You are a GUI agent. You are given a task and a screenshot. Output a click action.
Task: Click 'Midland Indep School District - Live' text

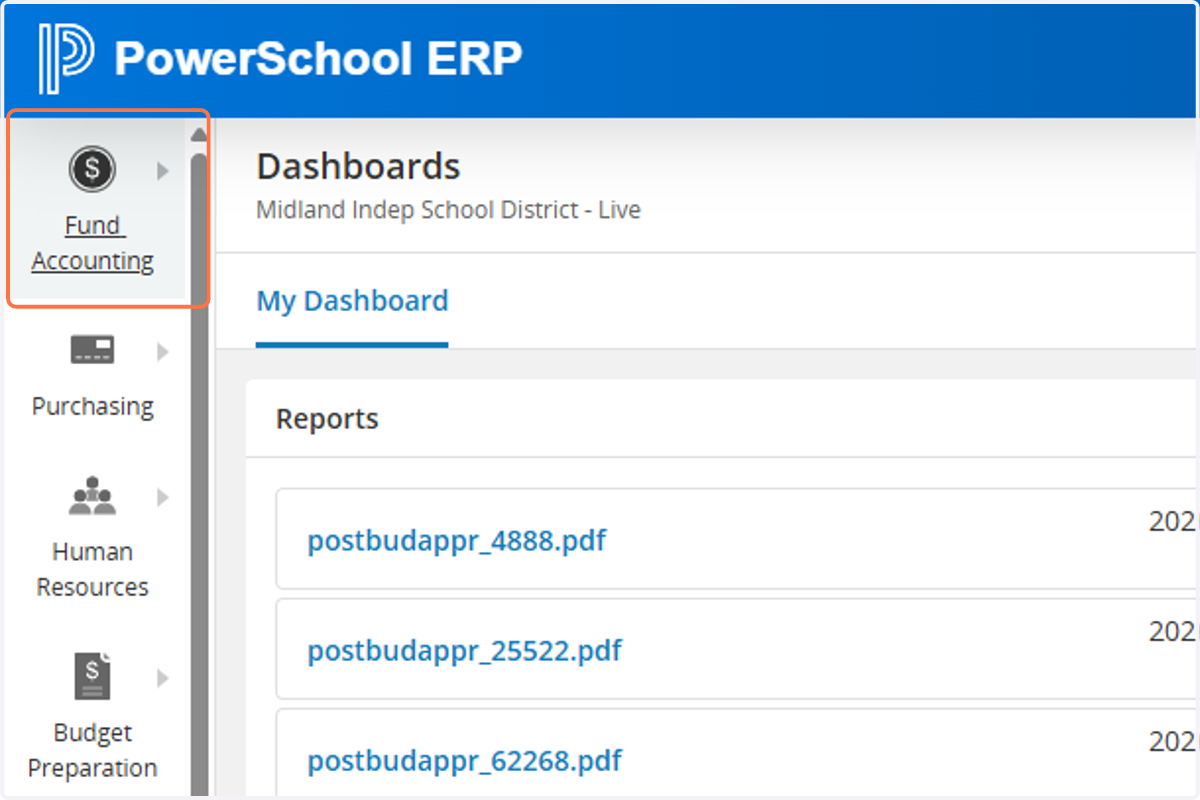448,211
